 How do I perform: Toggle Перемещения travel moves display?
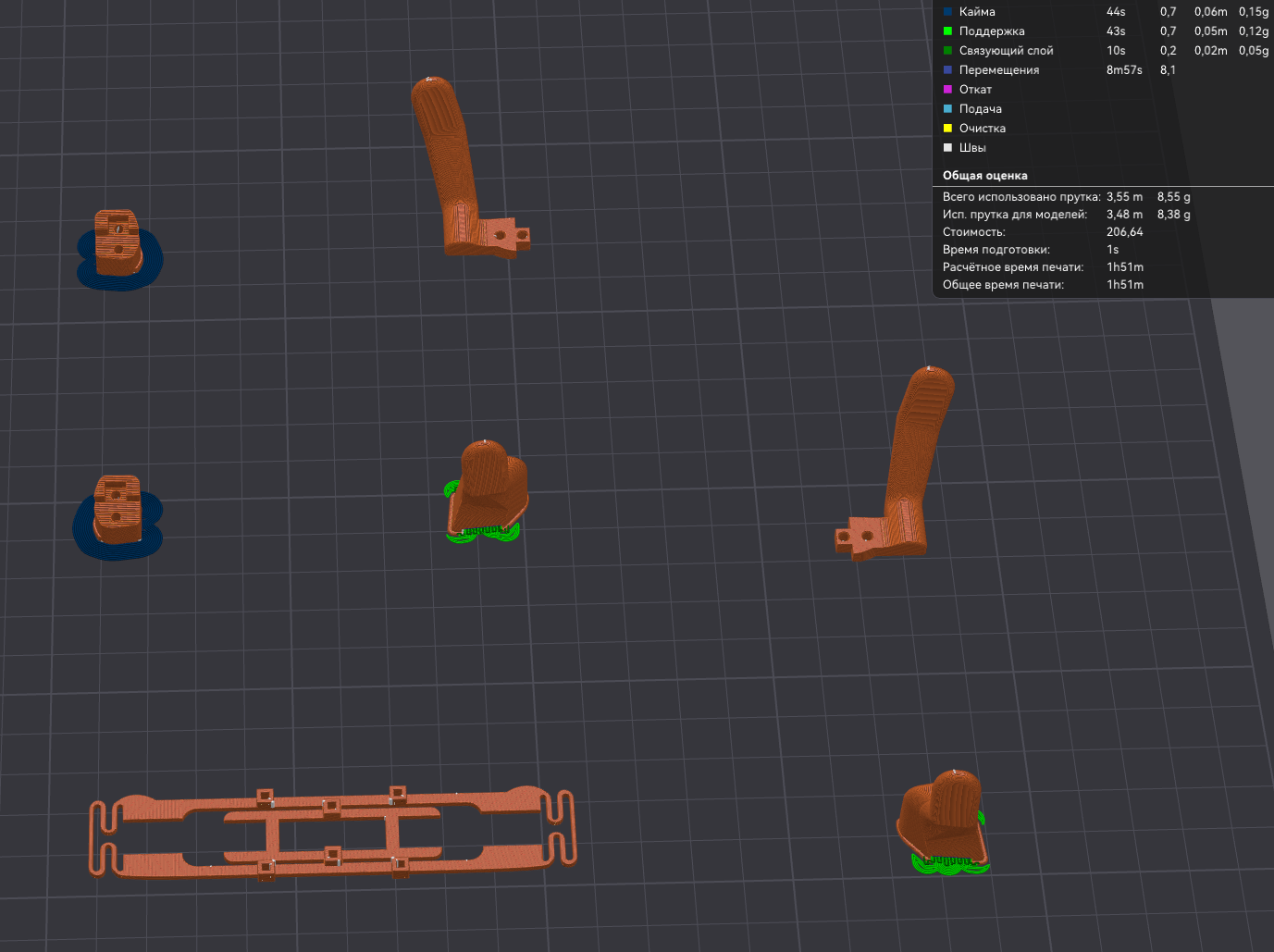pos(998,70)
